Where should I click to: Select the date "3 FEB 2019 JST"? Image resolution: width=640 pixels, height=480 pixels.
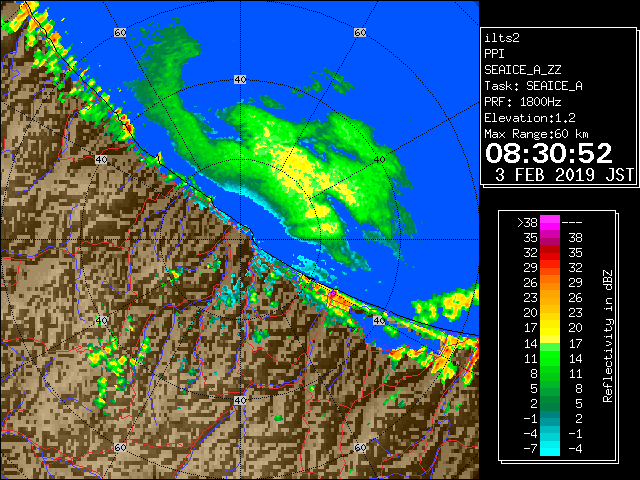click(564, 175)
